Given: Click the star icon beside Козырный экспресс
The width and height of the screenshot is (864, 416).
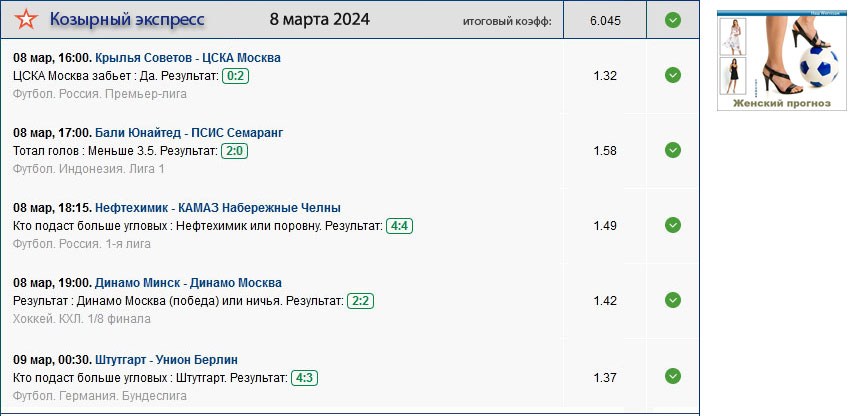Looking at the screenshot, I should [27, 20].
